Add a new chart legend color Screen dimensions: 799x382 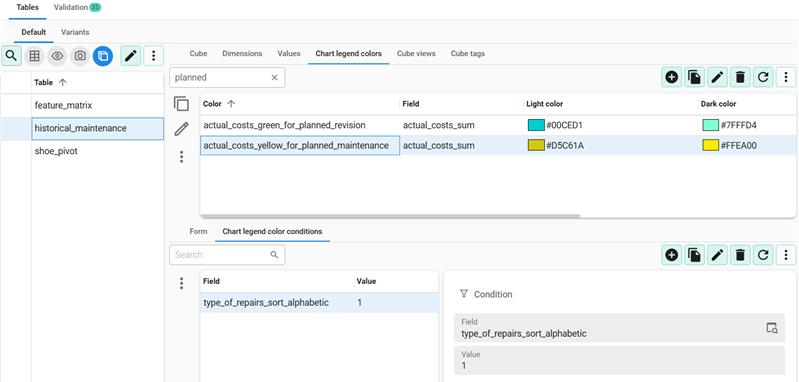(672, 77)
